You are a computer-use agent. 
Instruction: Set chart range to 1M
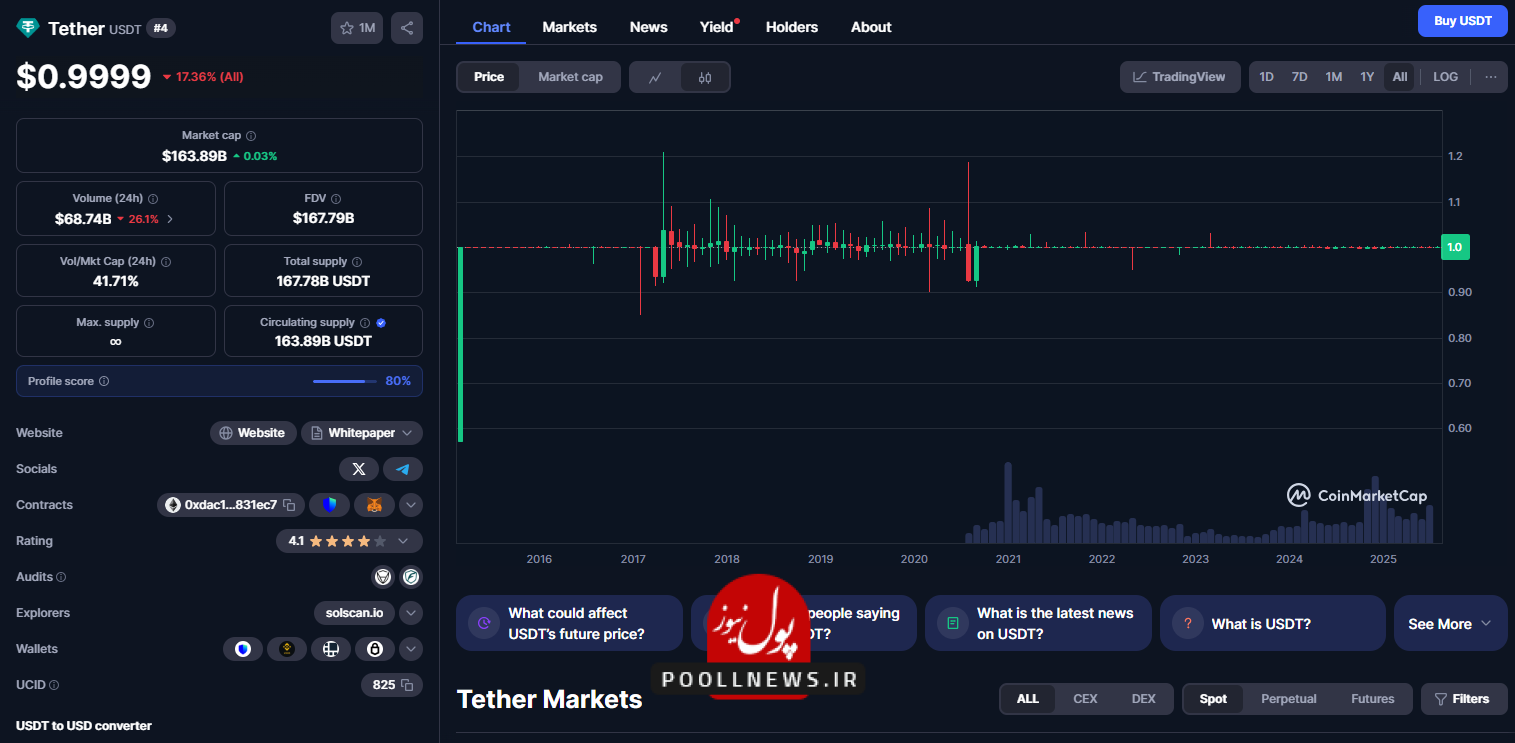click(x=1333, y=77)
